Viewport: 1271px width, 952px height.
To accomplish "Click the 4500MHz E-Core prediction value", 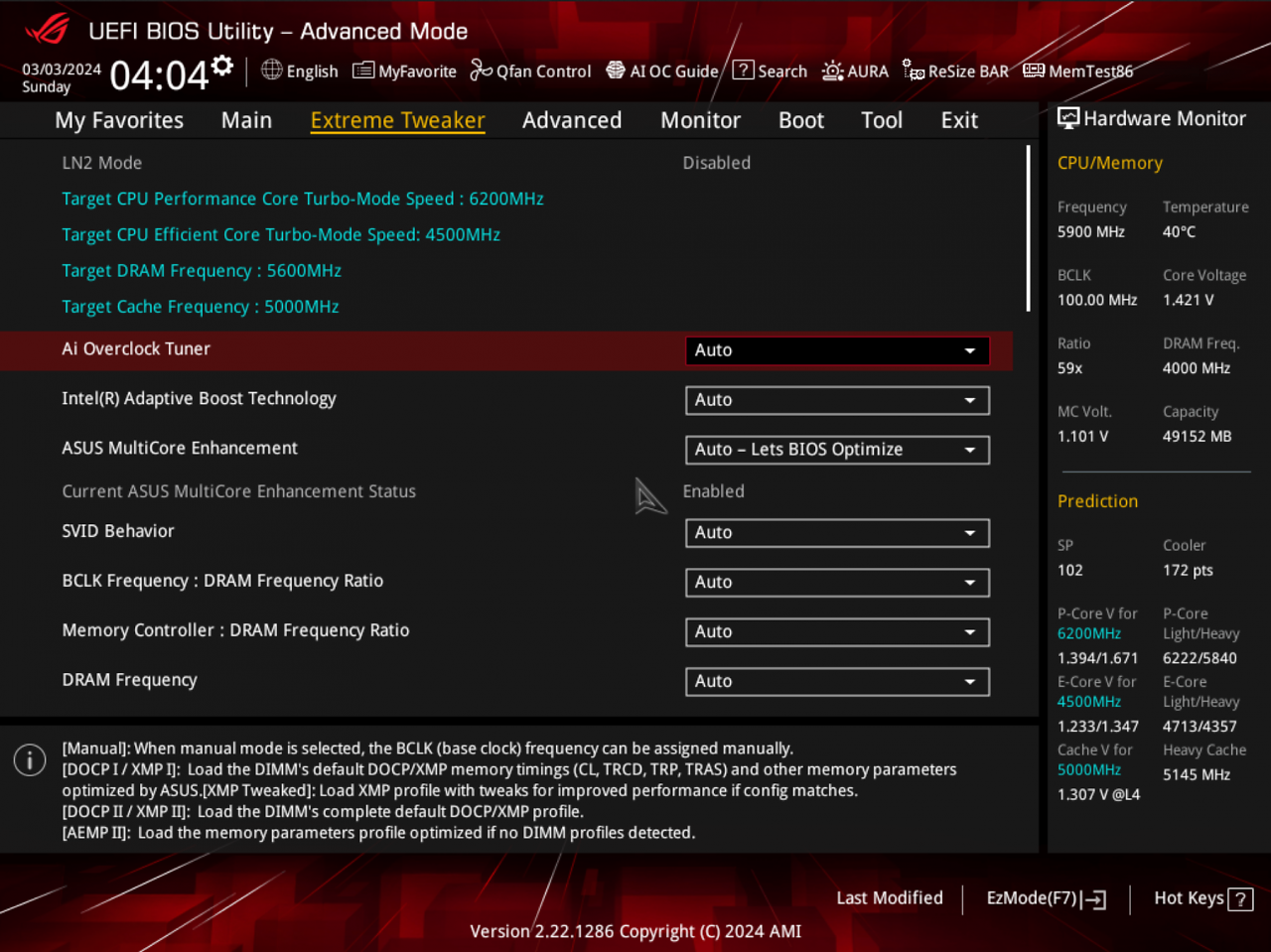I will click(1089, 702).
